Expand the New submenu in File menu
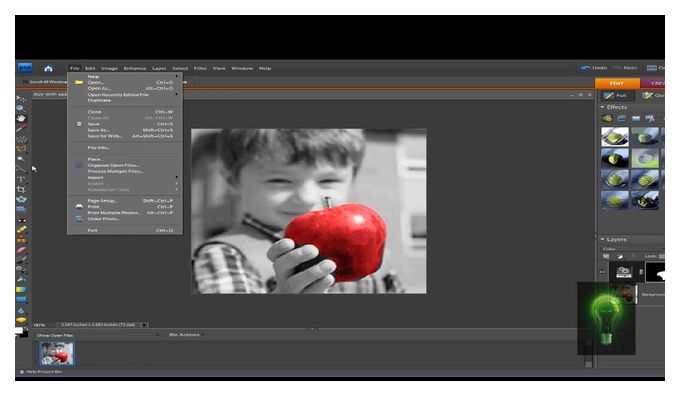The height and width of the screenshot is (396, 680). tap(125, 76)
